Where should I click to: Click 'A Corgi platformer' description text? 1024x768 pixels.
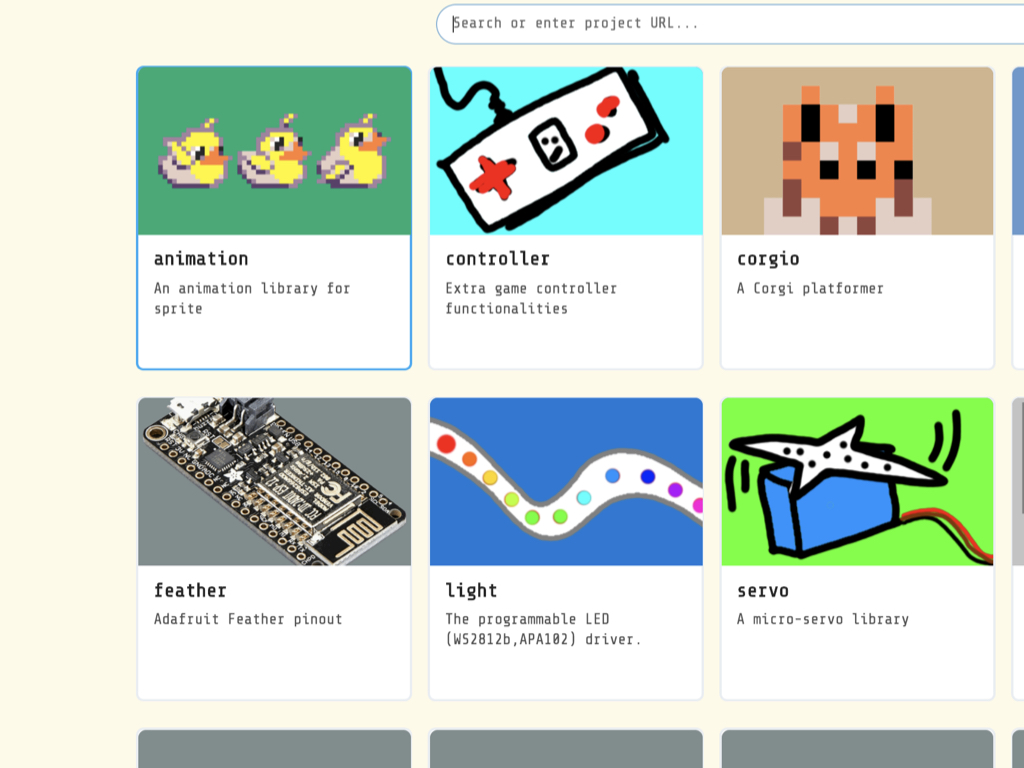[x=810, y=289]
